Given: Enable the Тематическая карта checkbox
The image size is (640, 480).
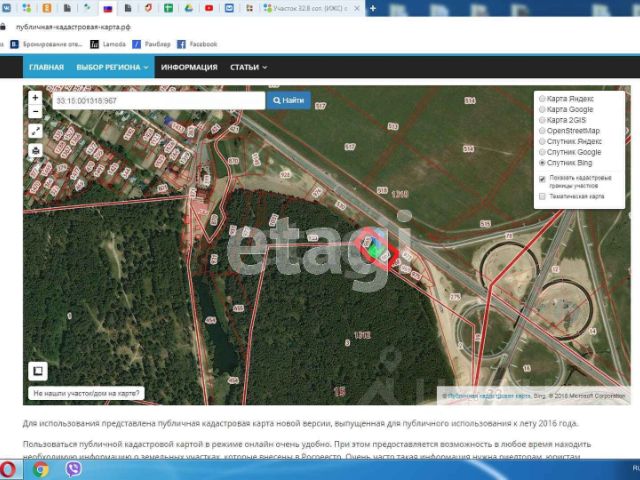Looking at the screenshot, I should click(x=542, y=196).
